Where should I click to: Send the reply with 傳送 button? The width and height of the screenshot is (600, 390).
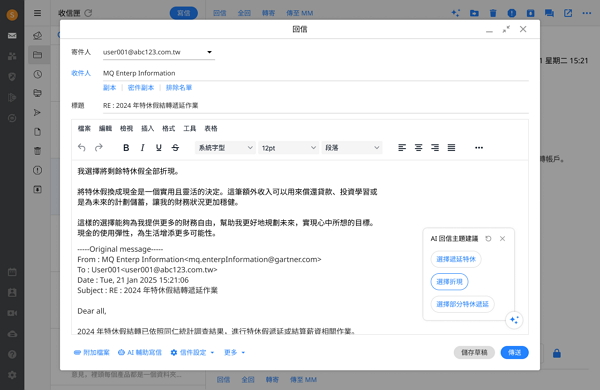[515, 352]
